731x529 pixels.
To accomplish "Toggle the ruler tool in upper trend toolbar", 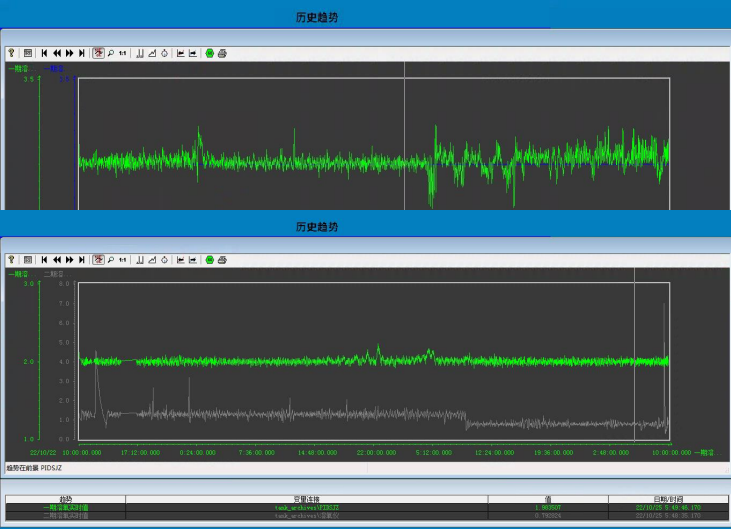I will tap(98, 53).
